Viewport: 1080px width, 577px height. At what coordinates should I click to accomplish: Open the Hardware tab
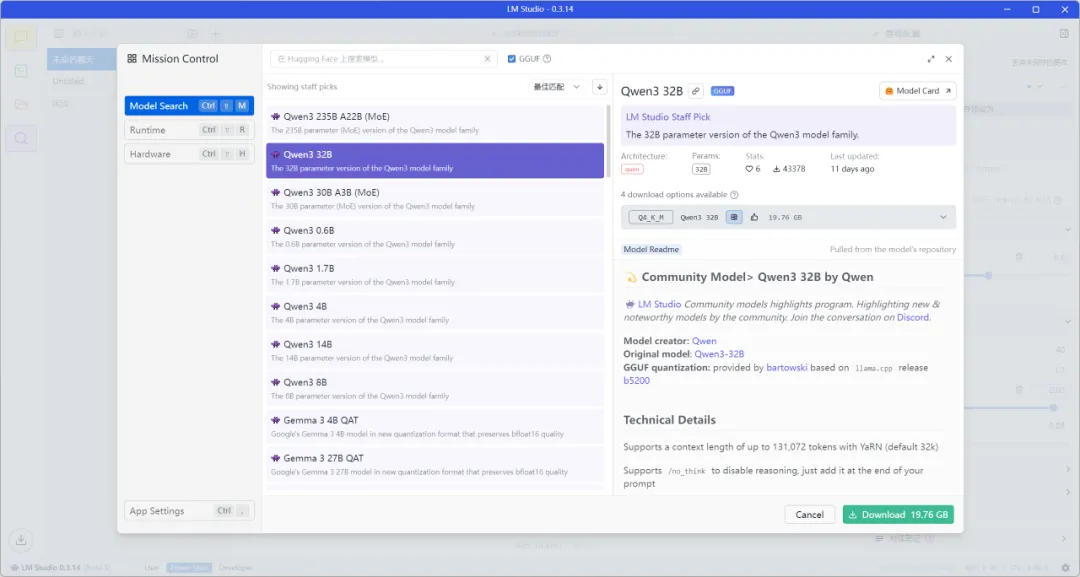pyautogui.click(x=189, y=154)
